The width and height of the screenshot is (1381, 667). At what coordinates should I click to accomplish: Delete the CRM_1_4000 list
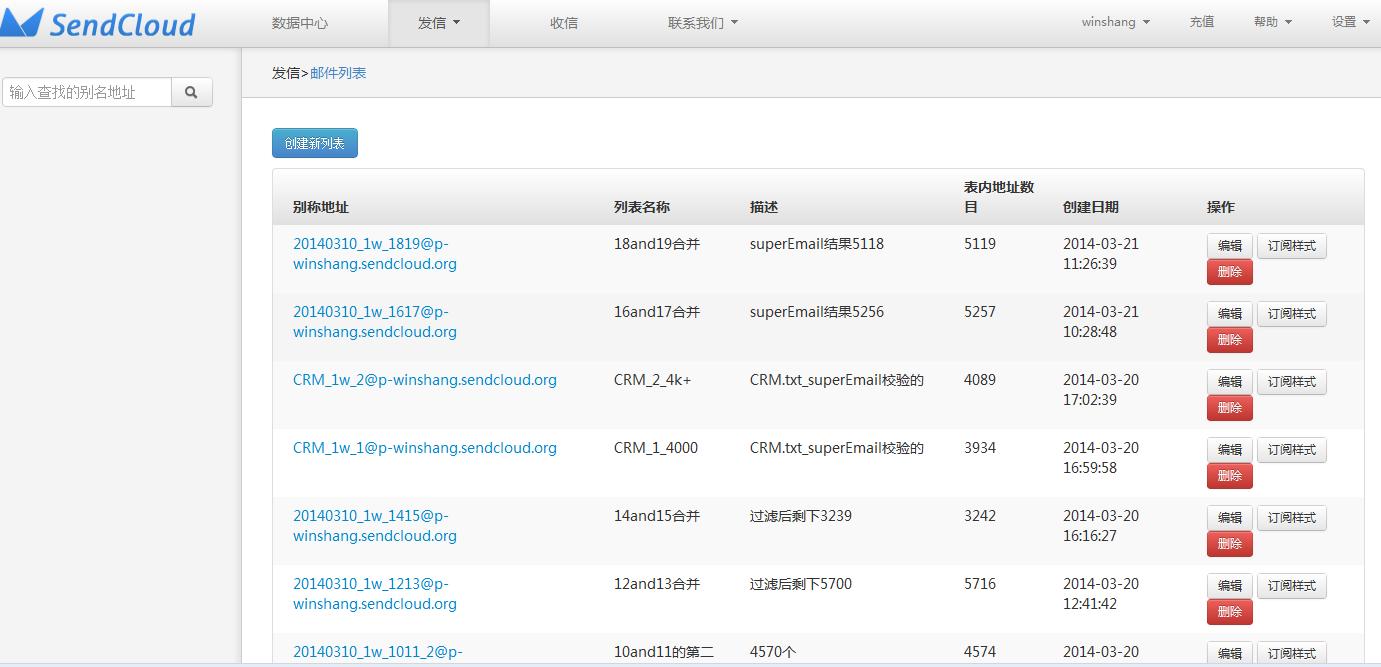pos(1230,476)
